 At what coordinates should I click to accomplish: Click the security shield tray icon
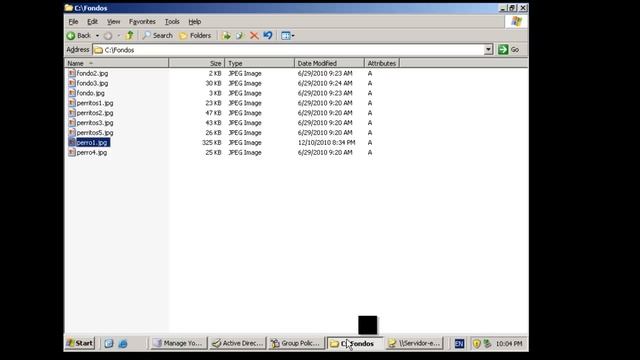pos(476,344)
